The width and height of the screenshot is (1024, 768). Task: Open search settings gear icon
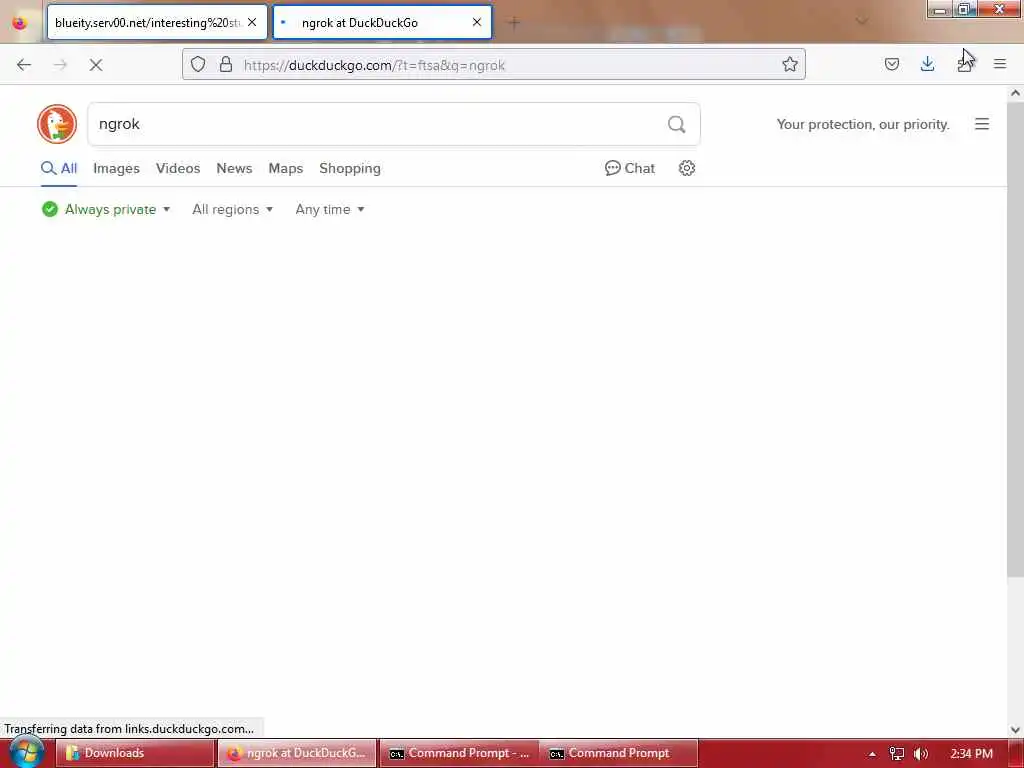pos(686,168)
